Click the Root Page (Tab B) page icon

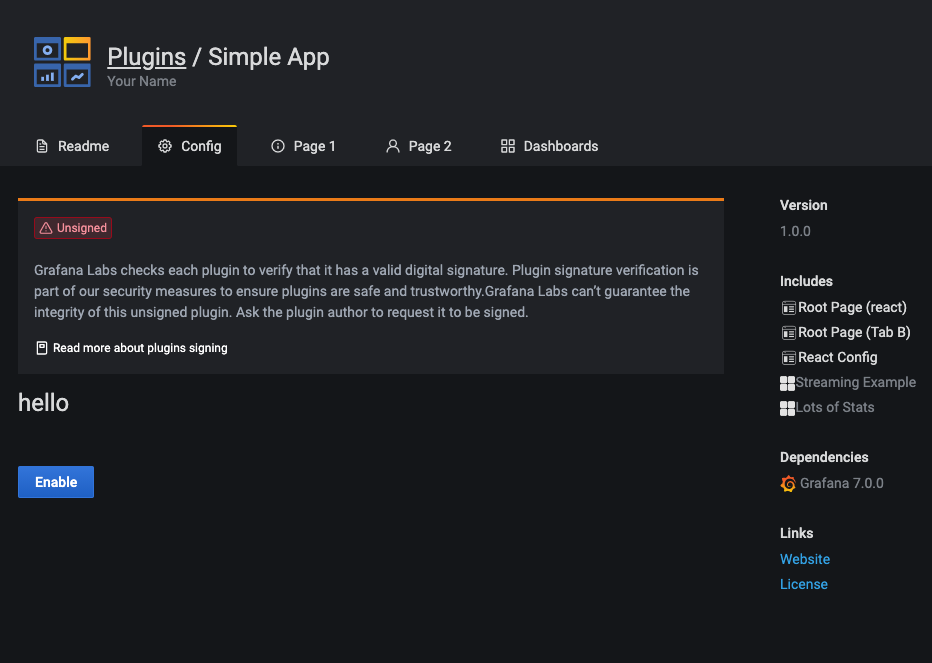pos(788,333)
